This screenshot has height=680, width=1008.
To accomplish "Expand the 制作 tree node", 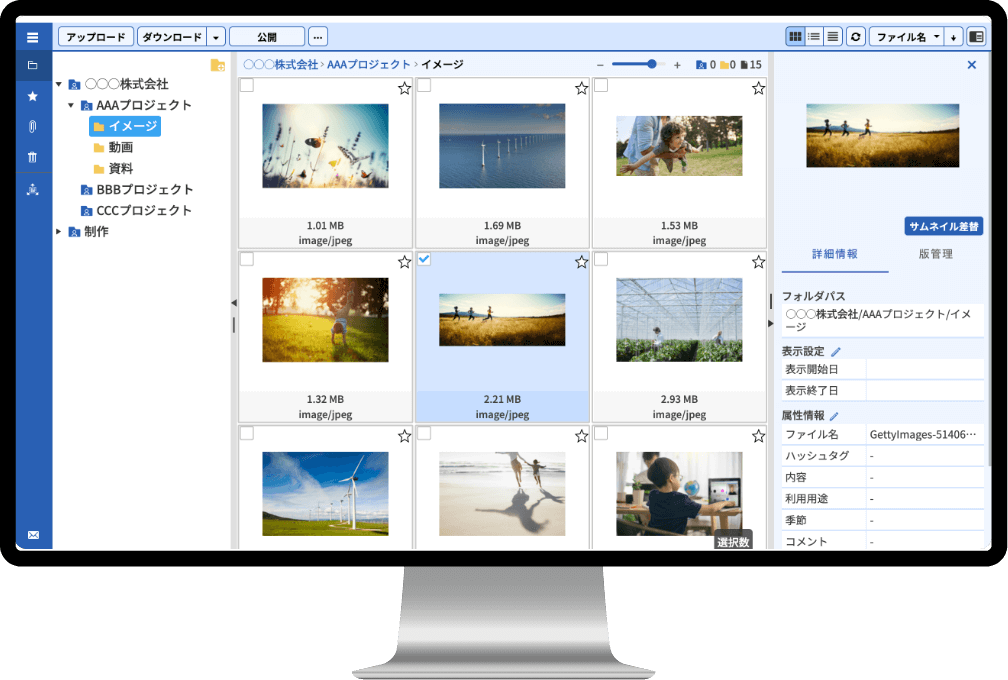I will pos(58,231).
